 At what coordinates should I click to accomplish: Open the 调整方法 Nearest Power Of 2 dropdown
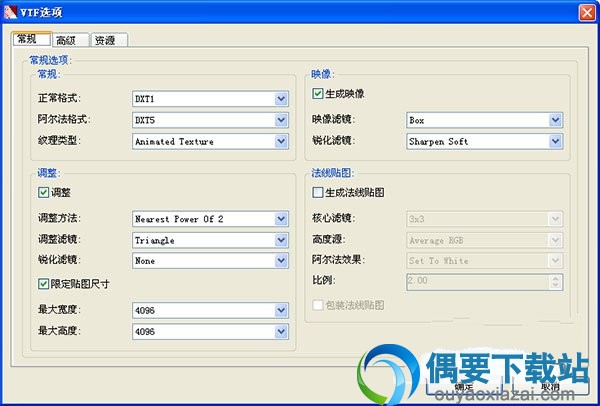[210, 219]
